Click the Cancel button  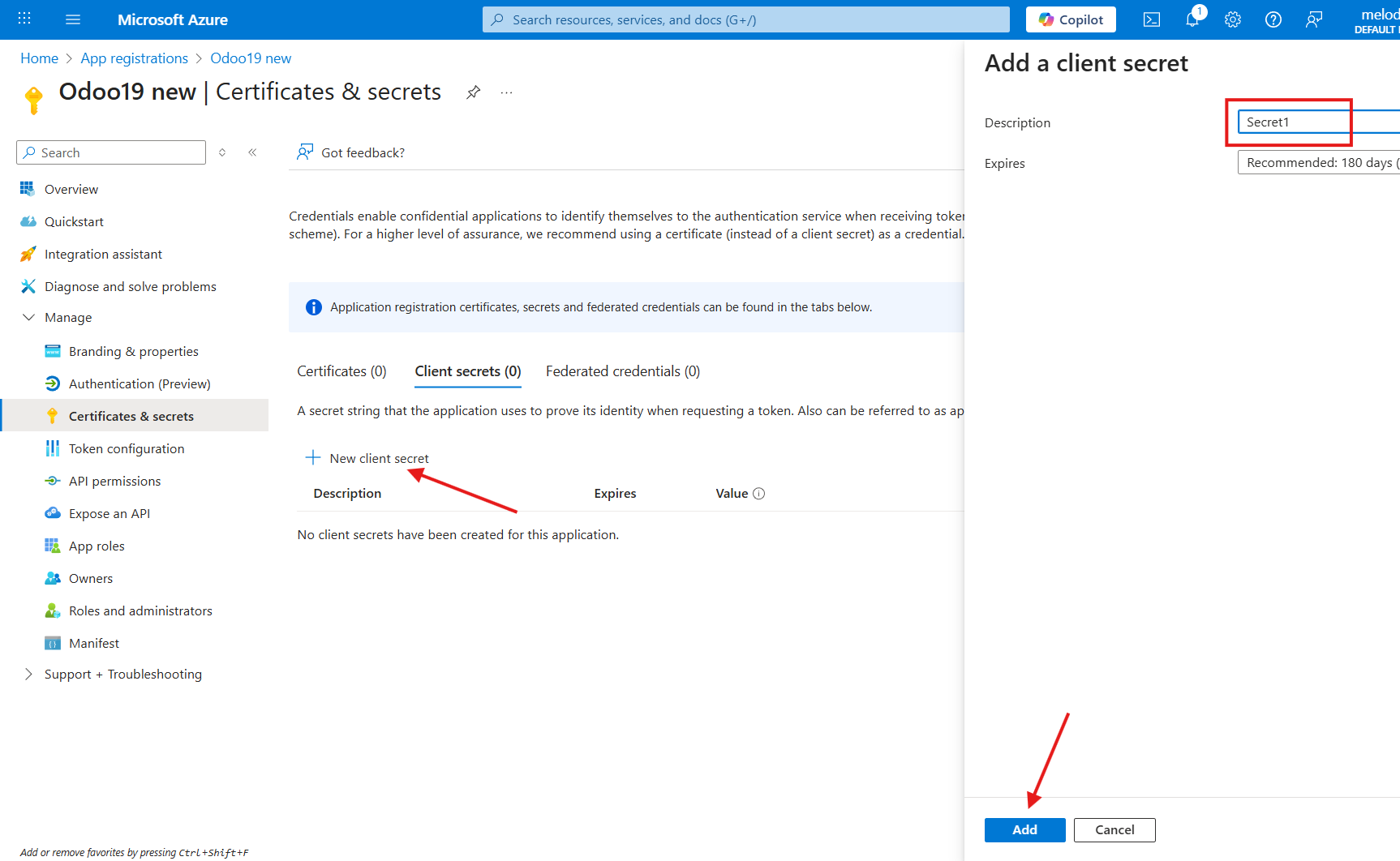(1114, 830)
